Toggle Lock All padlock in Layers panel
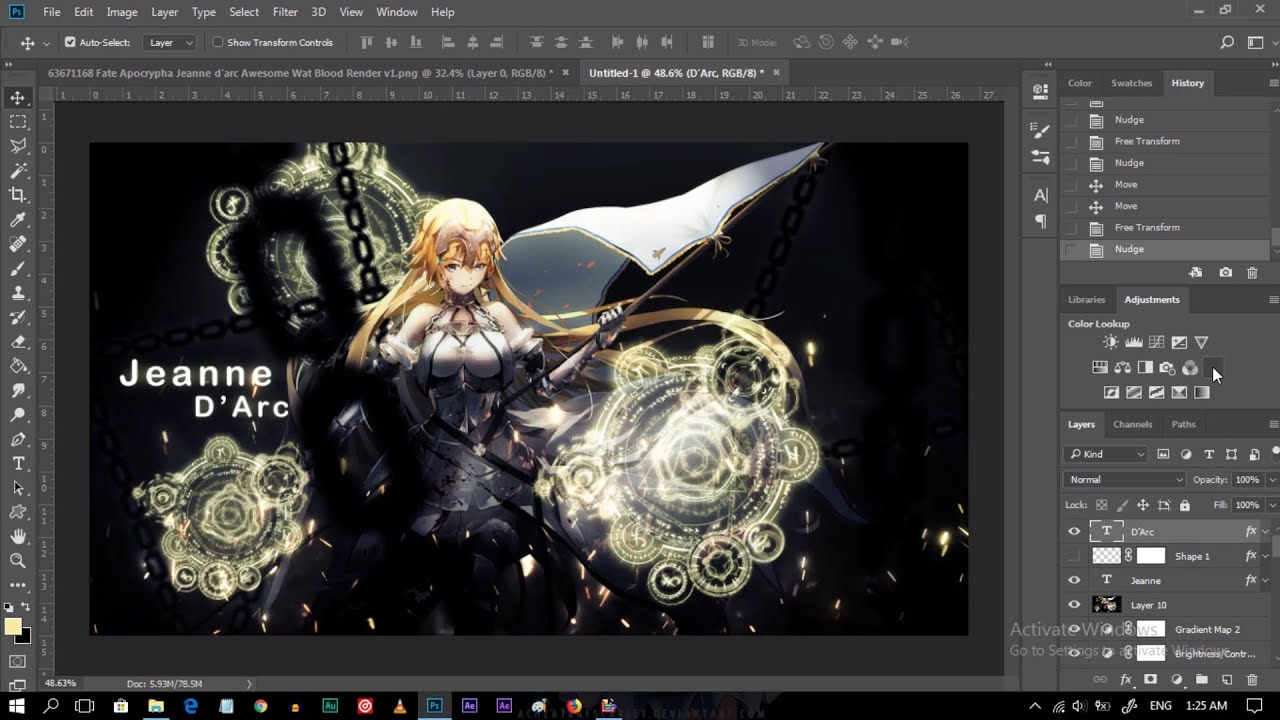 [x=1185, y=505]
